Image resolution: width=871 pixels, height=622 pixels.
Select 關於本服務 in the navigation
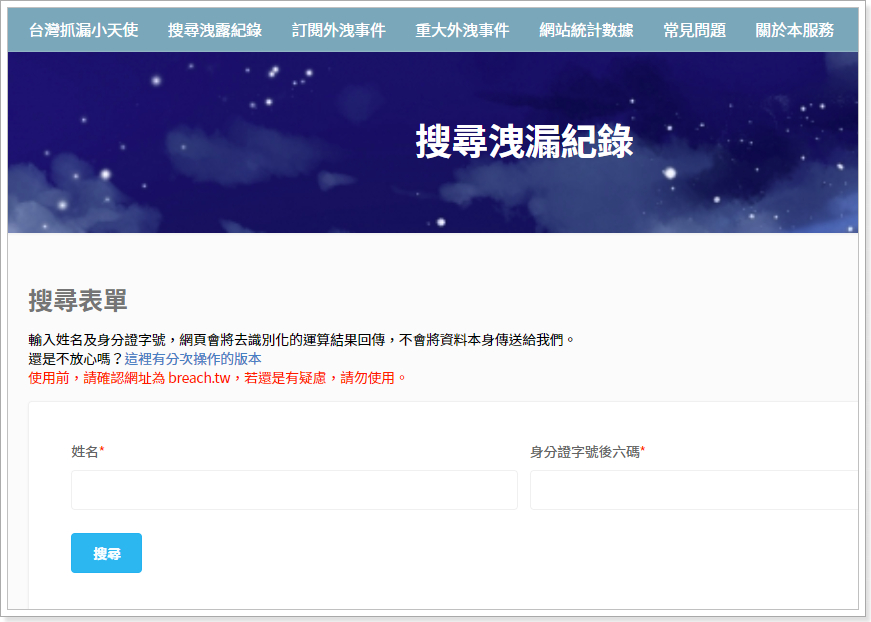coord(794,30)
